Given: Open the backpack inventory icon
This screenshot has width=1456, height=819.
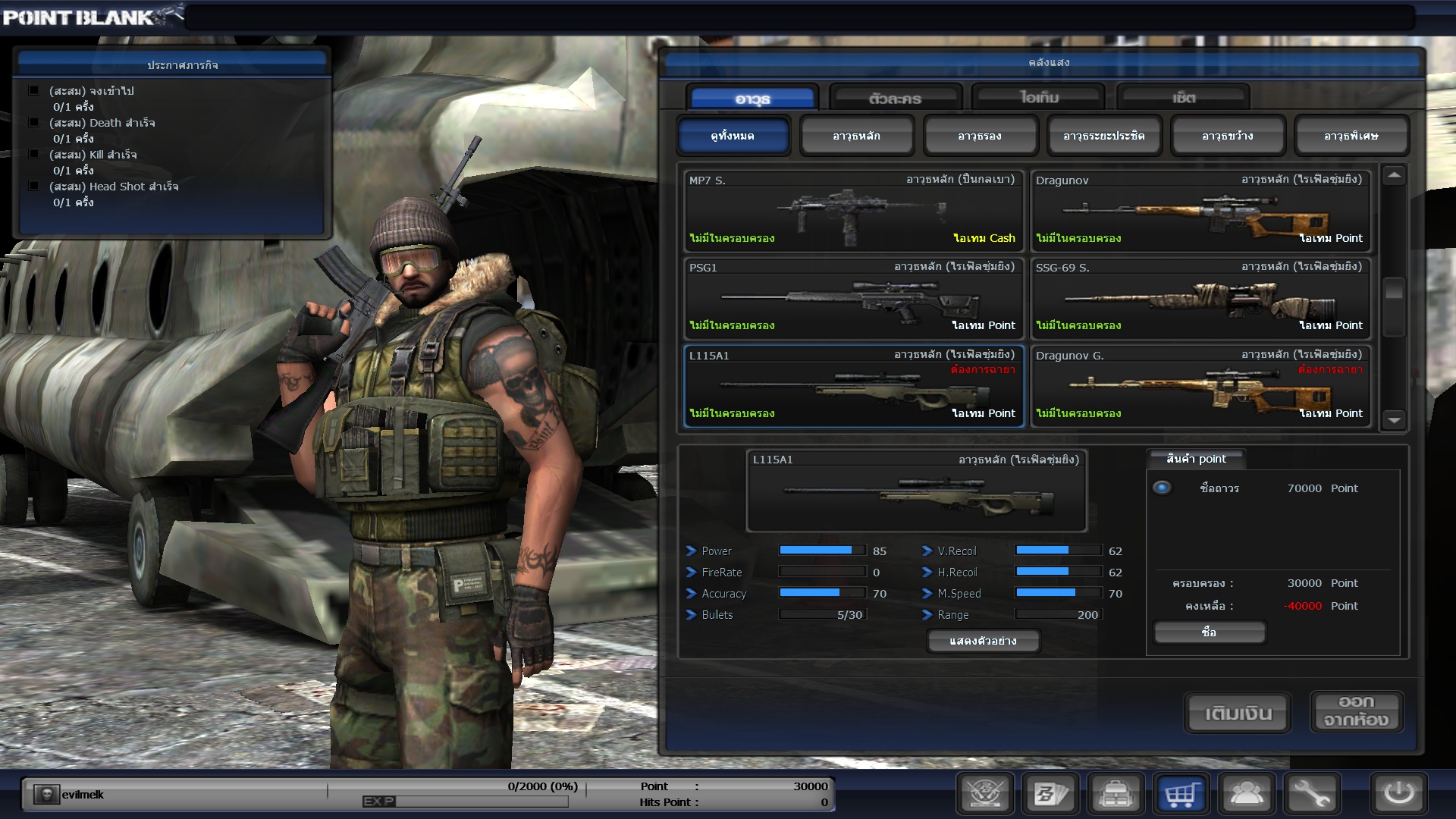Looking at the screenshot, I should (1116, 794).
